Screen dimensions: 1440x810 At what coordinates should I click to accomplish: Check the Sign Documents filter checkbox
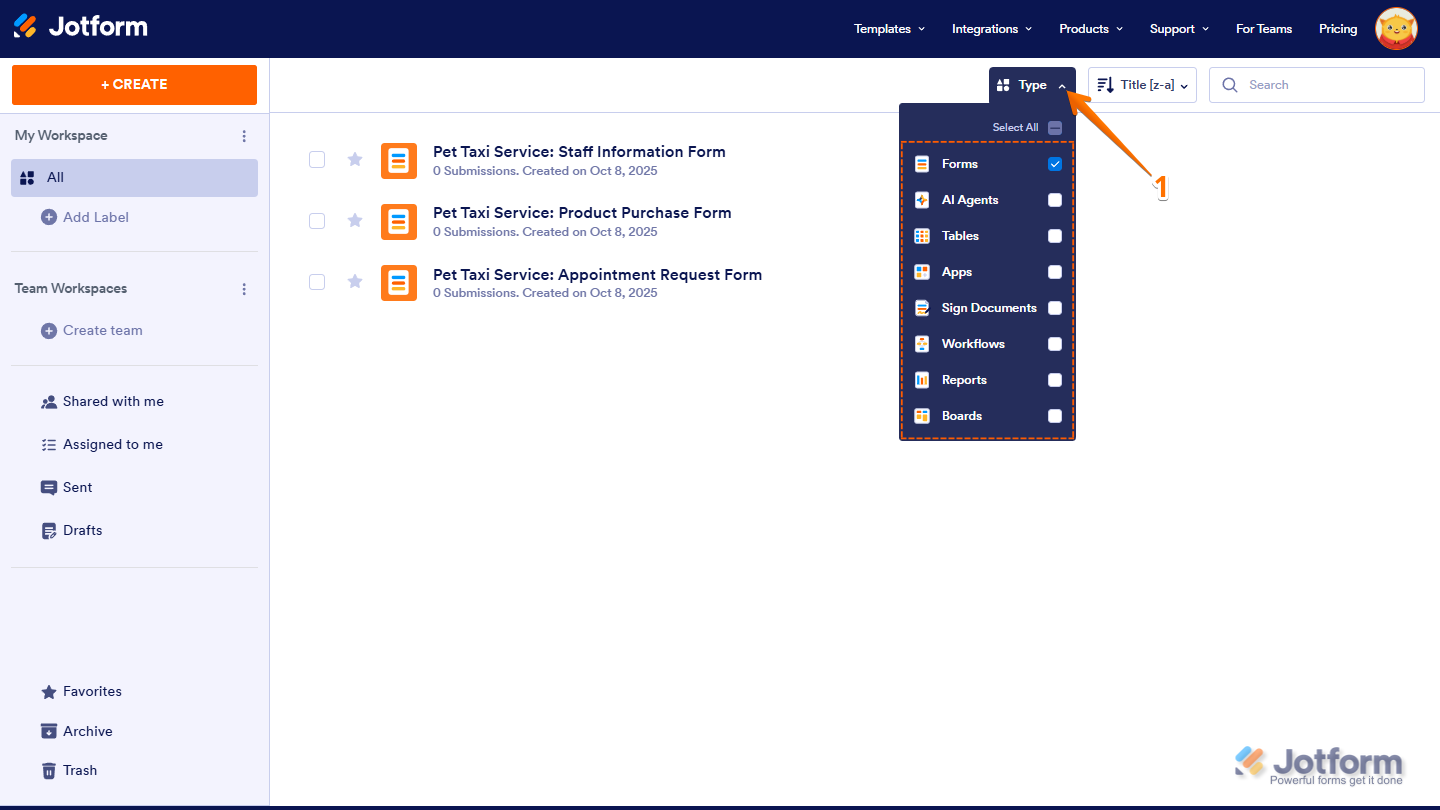1055,308
